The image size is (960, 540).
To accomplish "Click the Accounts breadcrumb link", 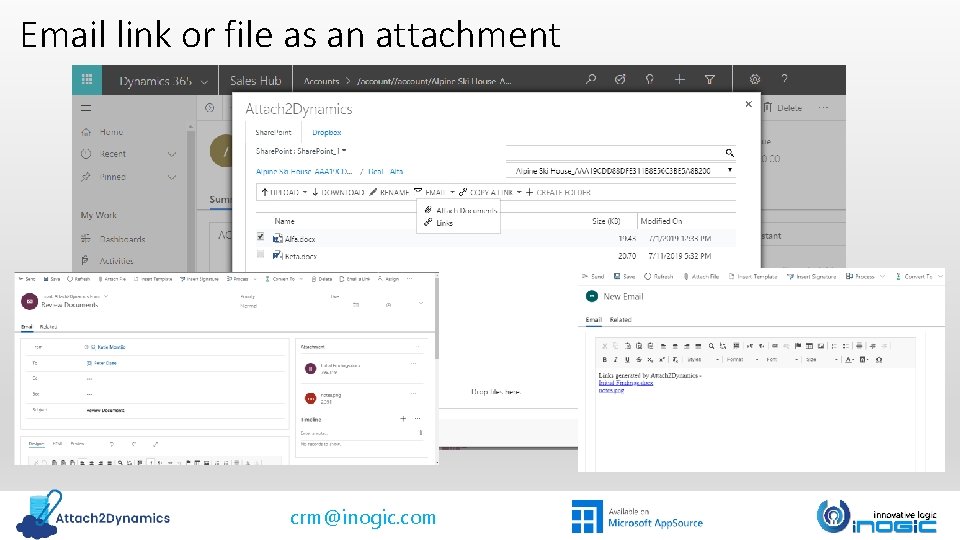I will point(321,81).
